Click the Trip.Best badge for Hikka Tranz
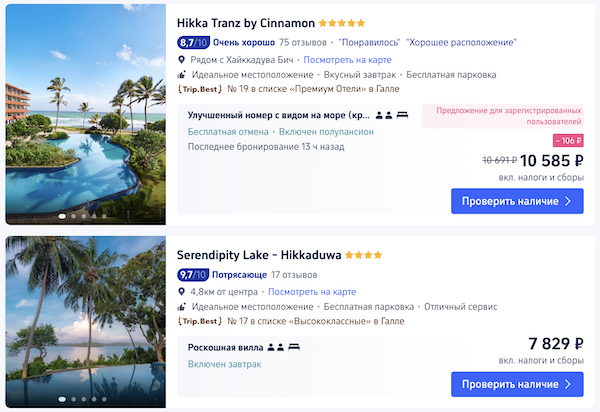 pos(198,89)
